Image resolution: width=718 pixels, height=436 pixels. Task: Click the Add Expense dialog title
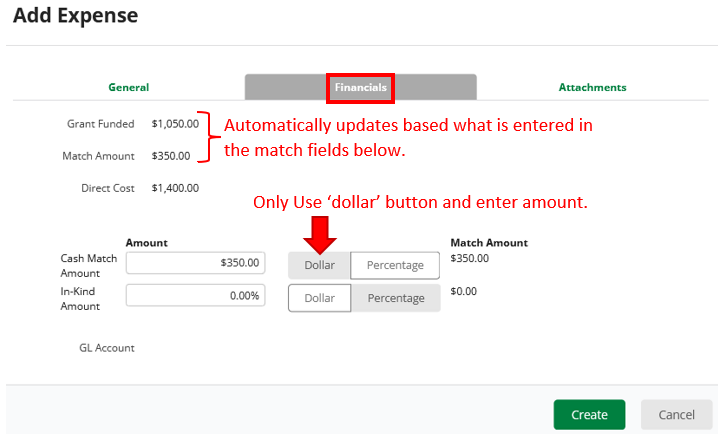[x=75, y=16]
